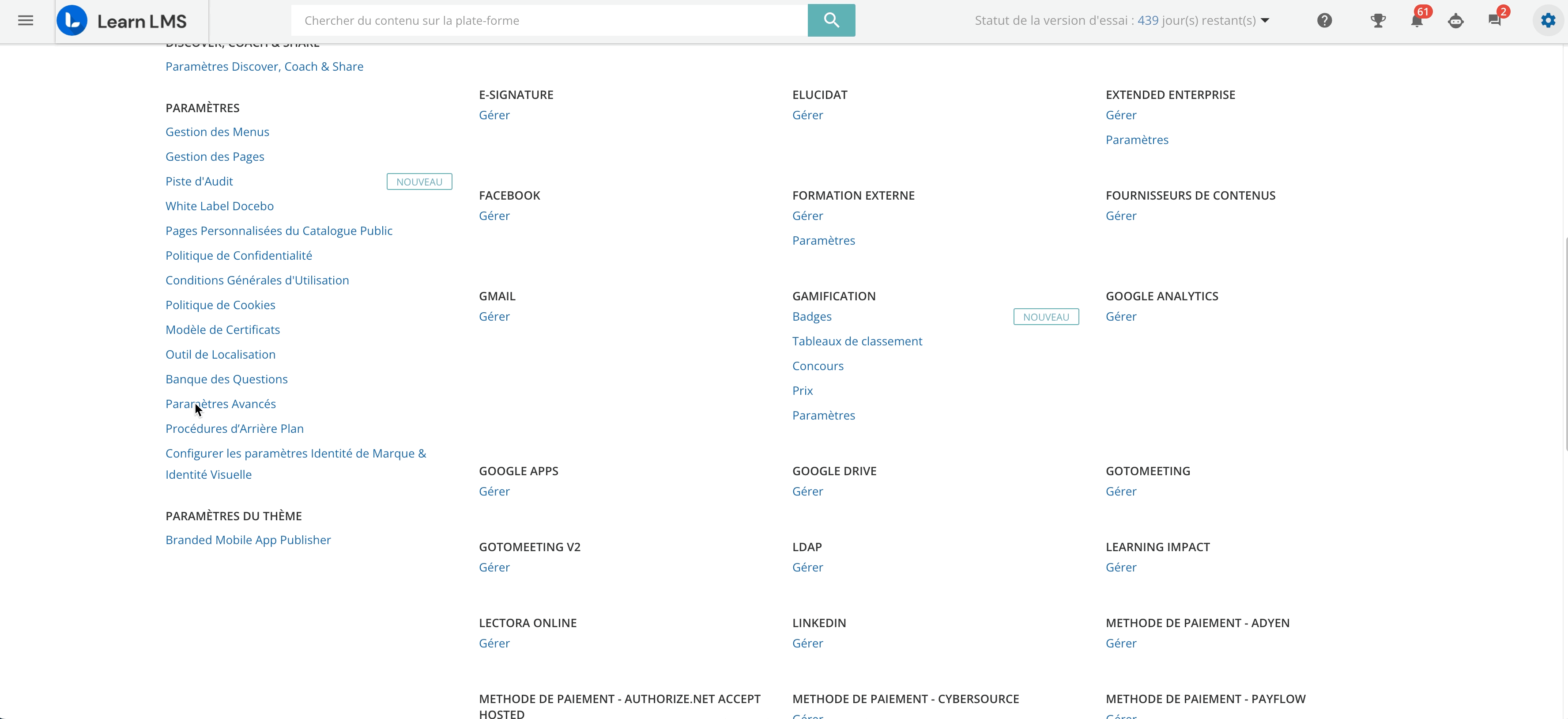Viewport: 1568px width, 719px height.
Task: Click Gérer under Facebook
Action: tap(494, 216)
